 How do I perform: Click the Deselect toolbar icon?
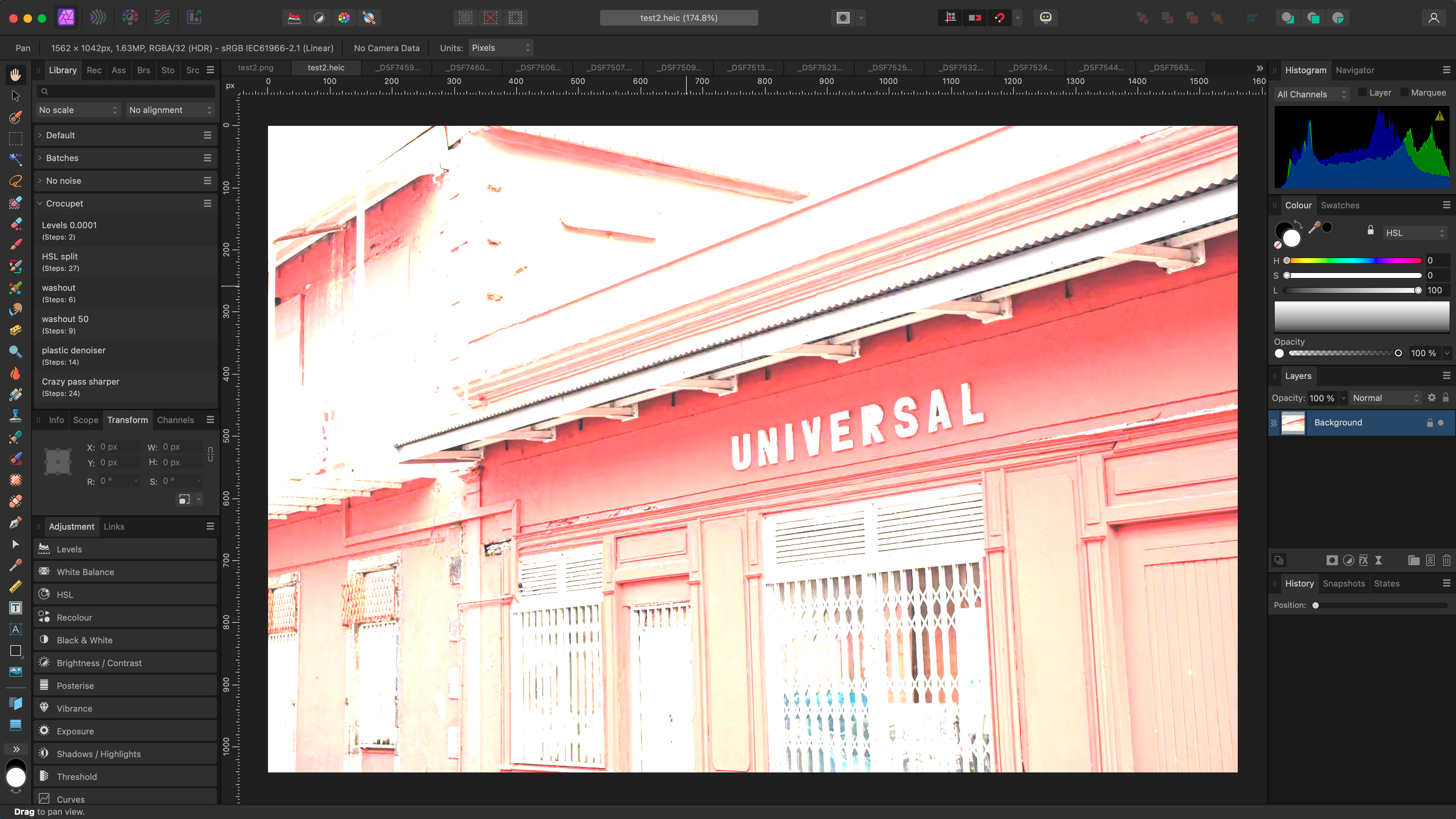490,17
